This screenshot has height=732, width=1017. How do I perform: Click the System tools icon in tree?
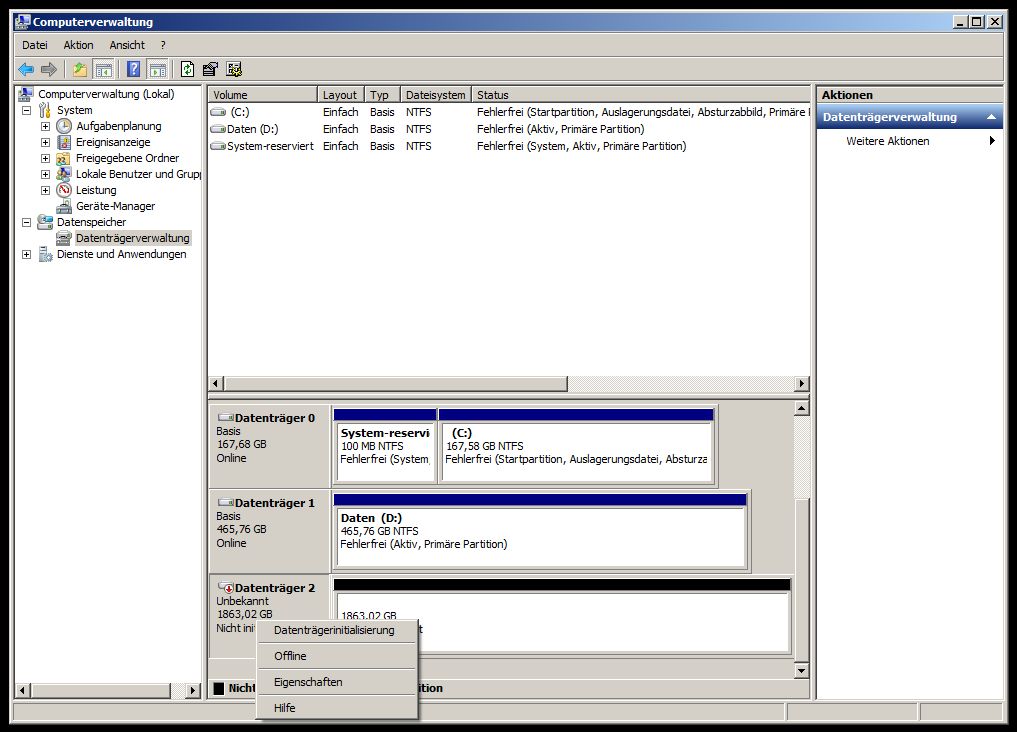coord(45,110)
